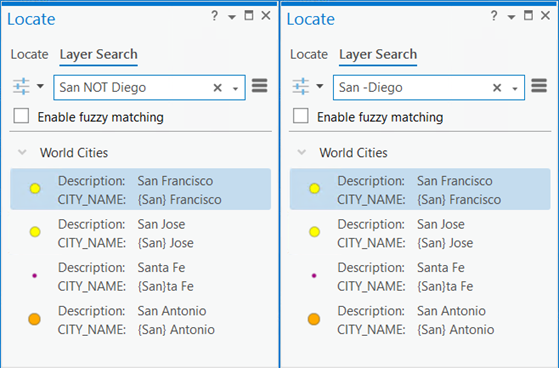
Task: Click yellow San Francisco marker in left pane
Action: click(35, 188)
